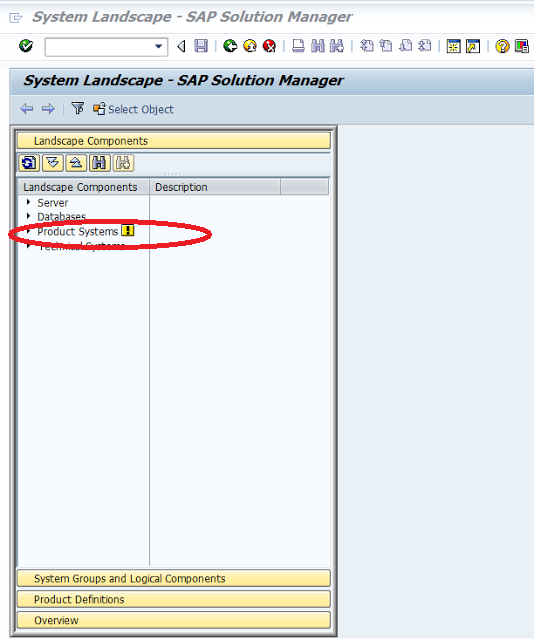Click the yellow Exit icon

[x=250, y=46]
